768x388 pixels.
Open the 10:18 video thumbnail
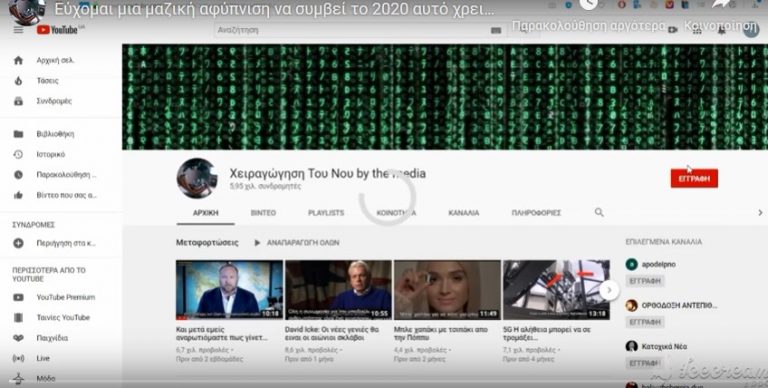tap(229, 290)
